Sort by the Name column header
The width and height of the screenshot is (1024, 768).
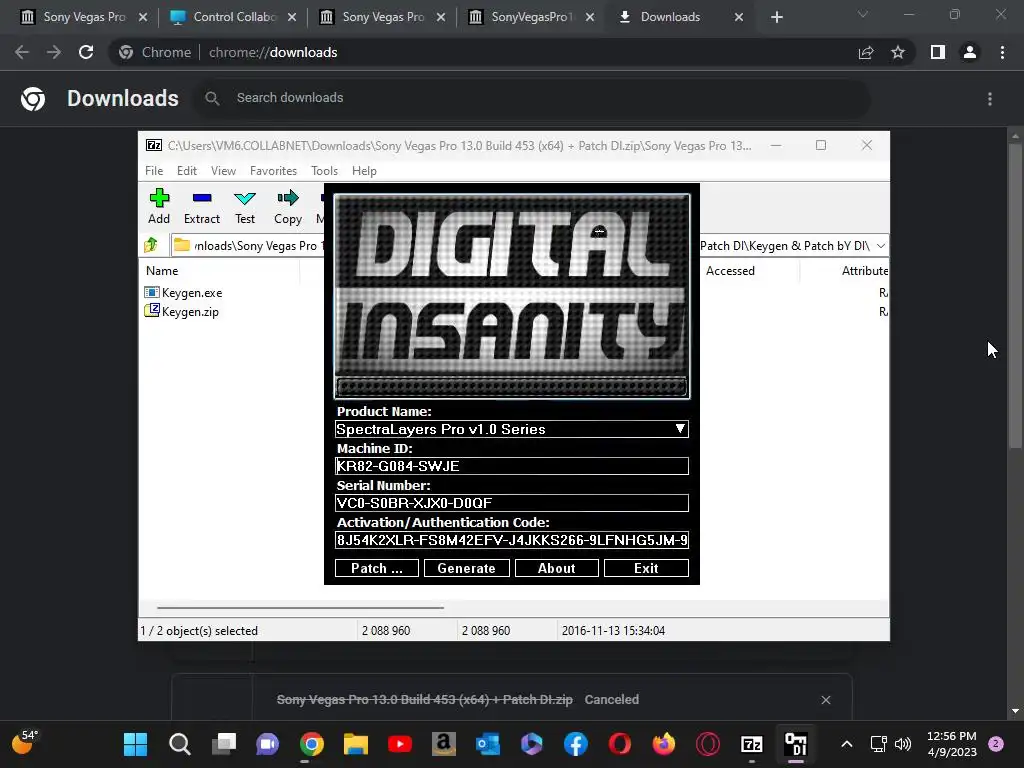pos(219,270)
